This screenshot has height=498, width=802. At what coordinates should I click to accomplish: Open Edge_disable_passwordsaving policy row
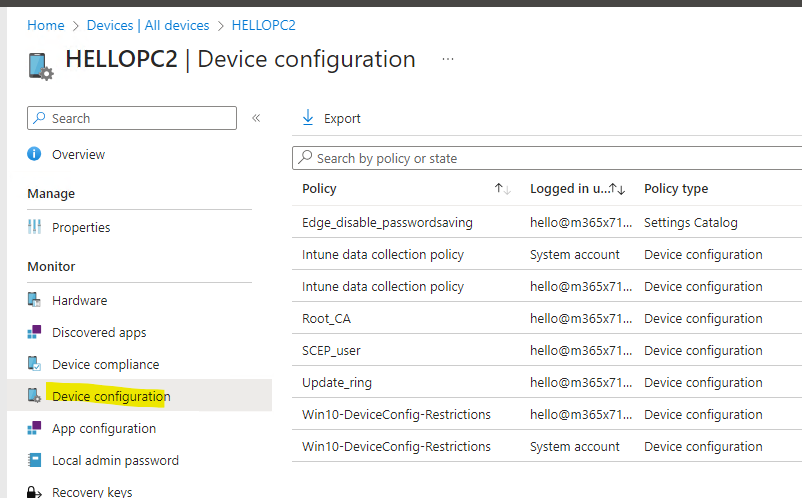pyautogui.click(x=387, y=222)
